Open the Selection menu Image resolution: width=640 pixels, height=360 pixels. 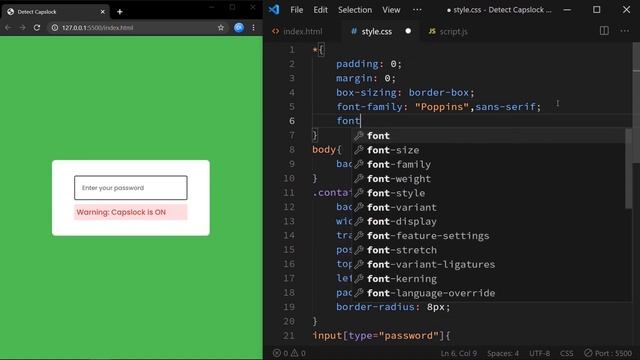[x=355, y=10]
